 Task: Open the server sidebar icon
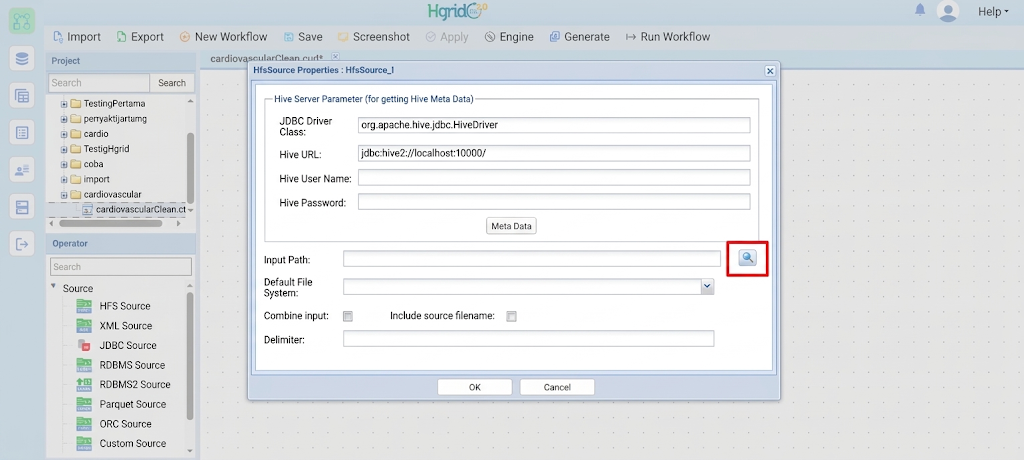tap(22, 208)
